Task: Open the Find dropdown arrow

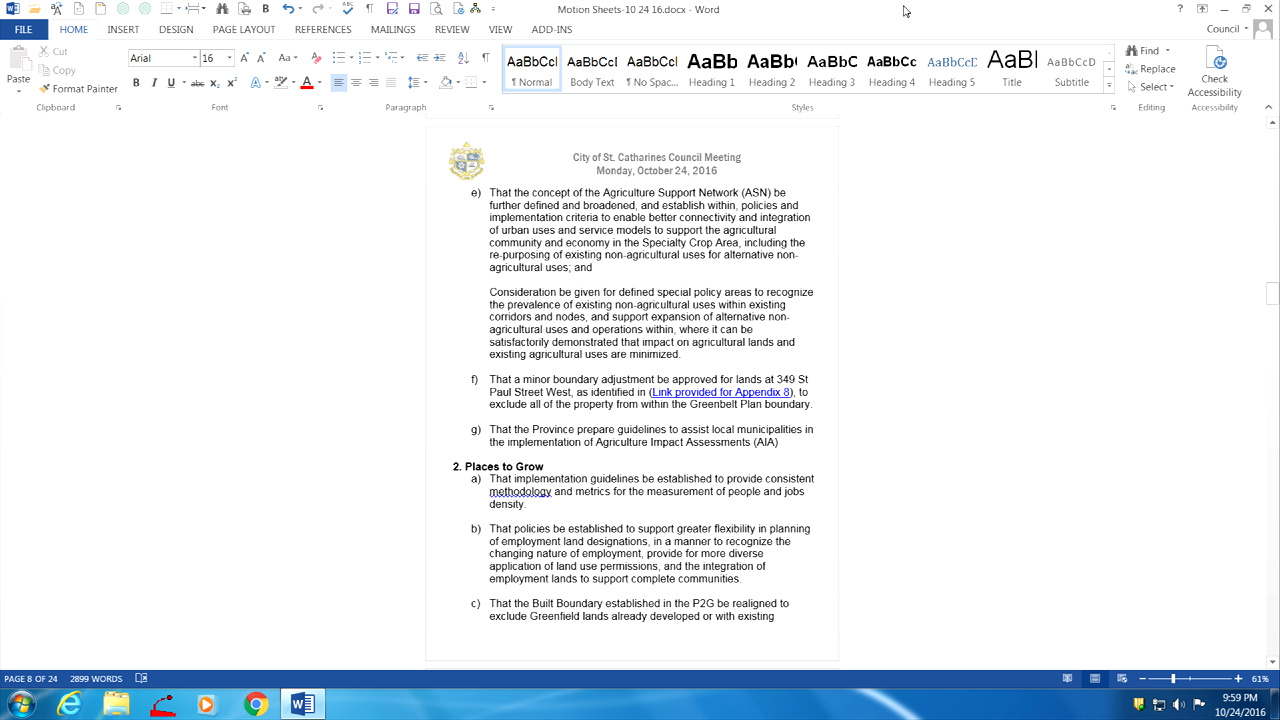Action: (x=1167, y=51)
